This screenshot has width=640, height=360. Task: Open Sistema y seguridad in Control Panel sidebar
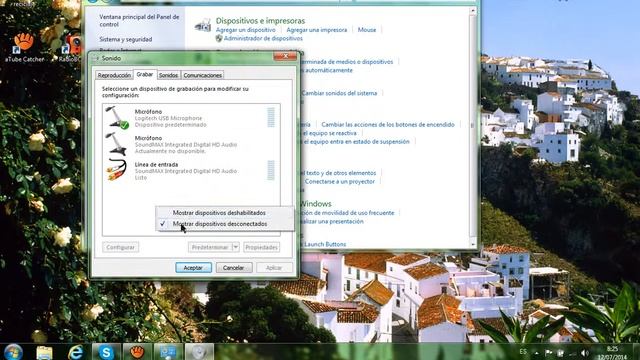tap(126, 39)
